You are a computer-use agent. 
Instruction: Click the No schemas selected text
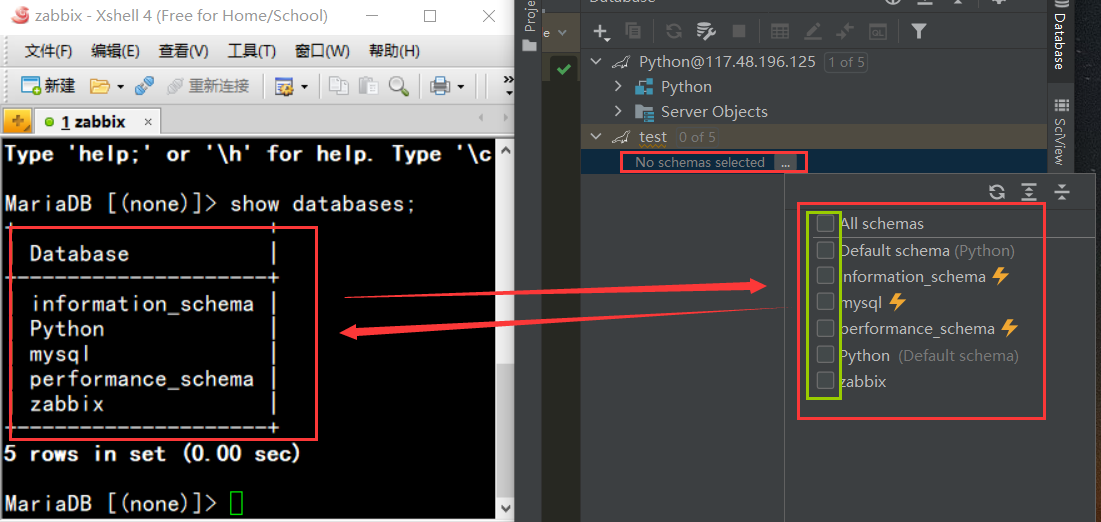(x=699, y=162)
